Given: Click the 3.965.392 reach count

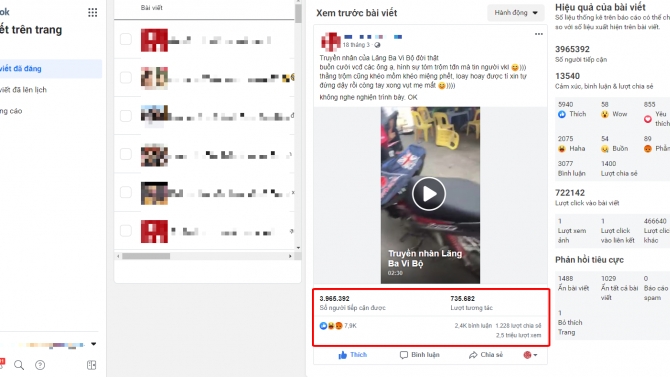Looking at the screenshot, I should [335, 298].
